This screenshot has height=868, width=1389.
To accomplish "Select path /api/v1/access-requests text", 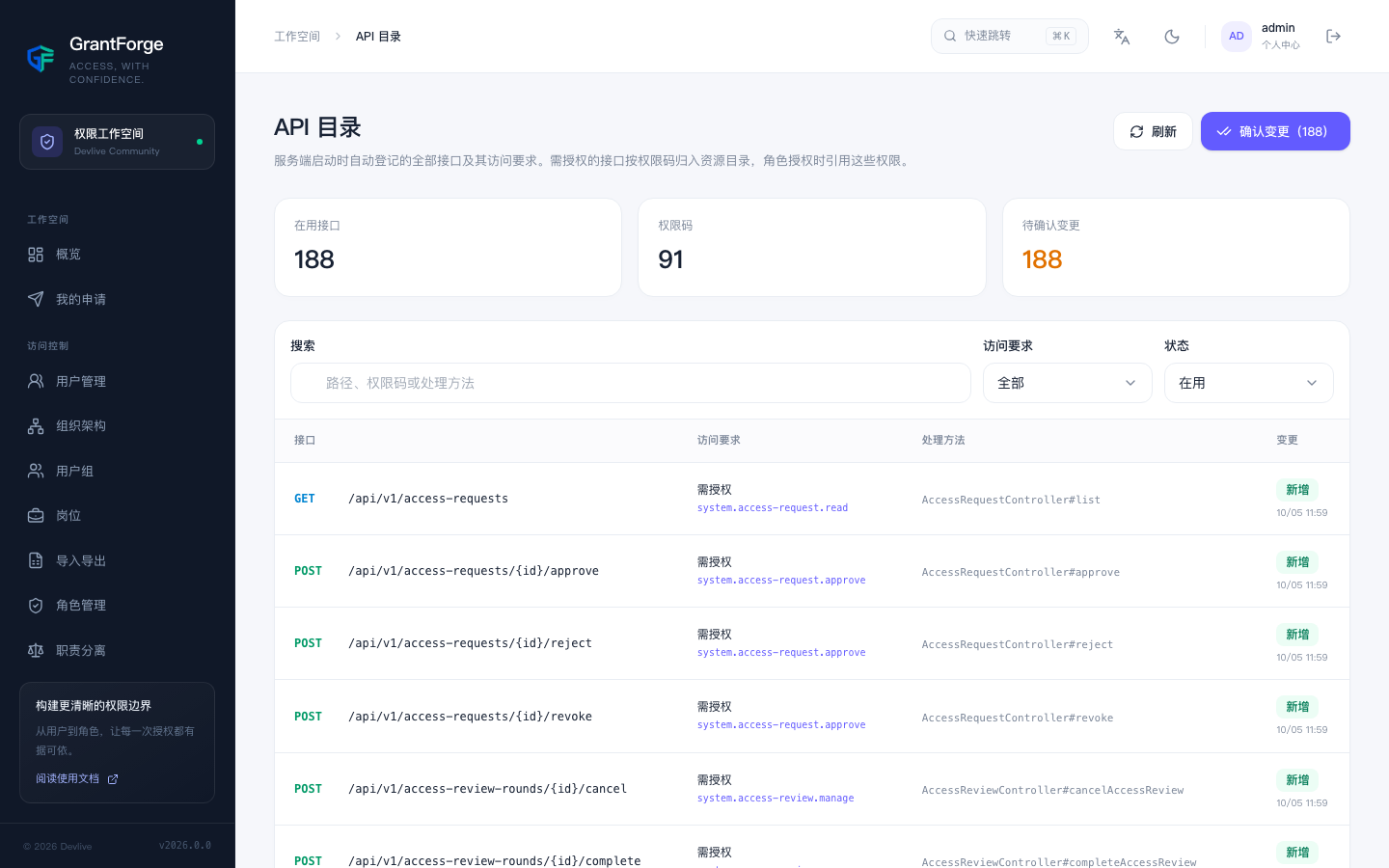I will tap(428, 499).
